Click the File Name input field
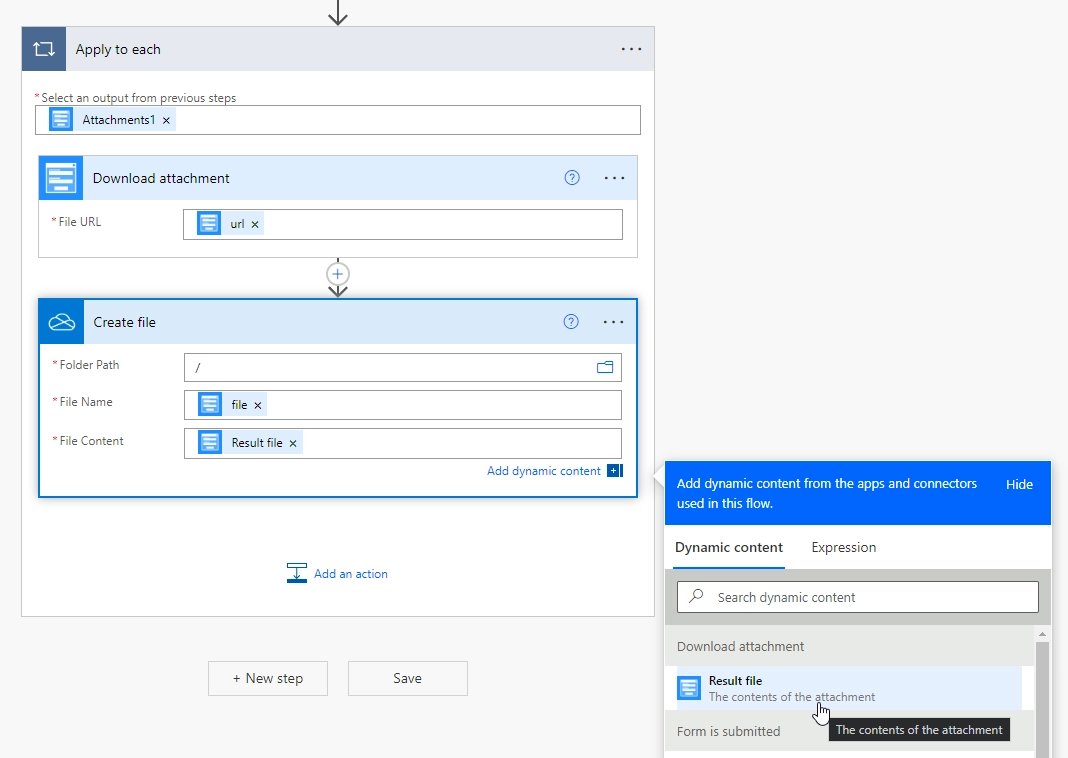Viewport: 1068px width, 758px height. point(403,405)
